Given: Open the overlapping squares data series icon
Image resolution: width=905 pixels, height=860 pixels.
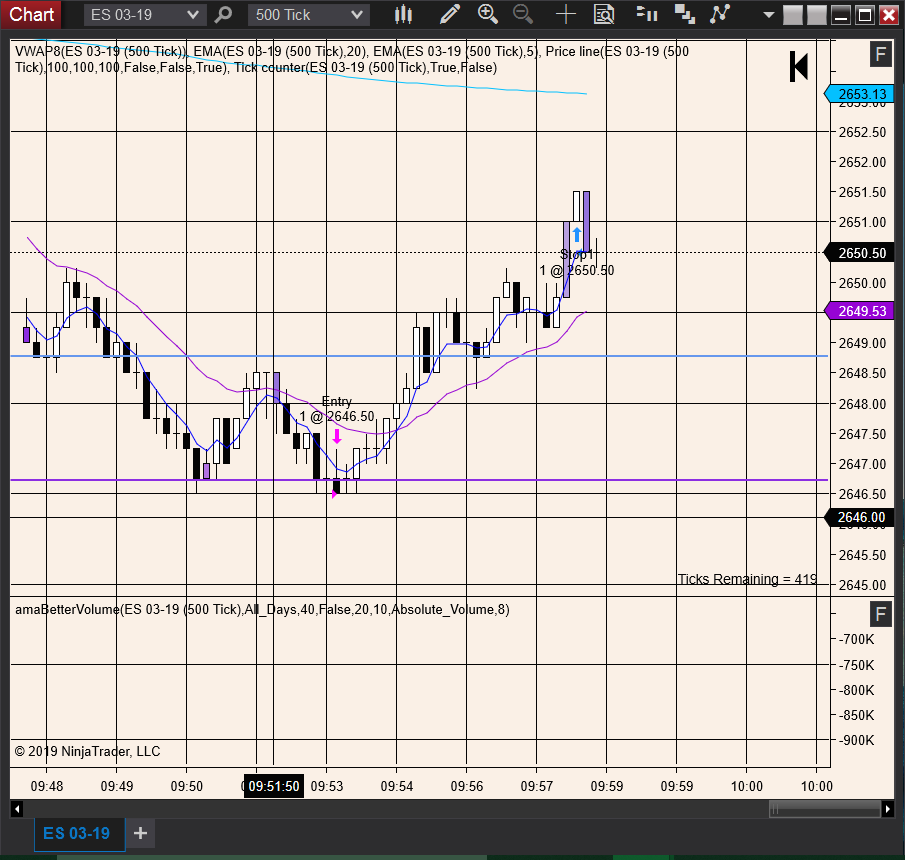Looking at the screenshot, I should (685, 14).
